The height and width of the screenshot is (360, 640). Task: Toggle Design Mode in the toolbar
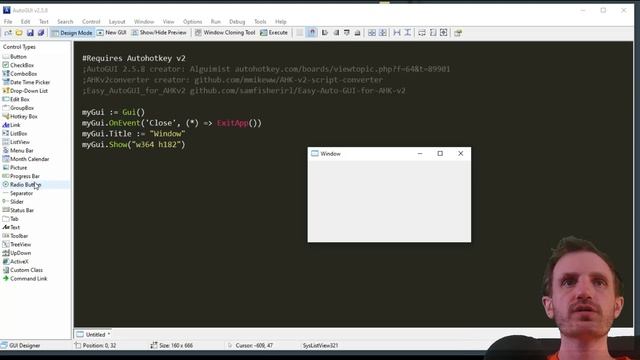(71, 33)
